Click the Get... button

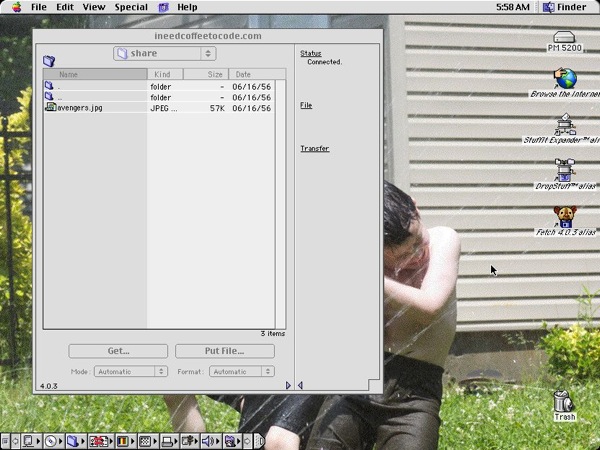tap(118, 351)
